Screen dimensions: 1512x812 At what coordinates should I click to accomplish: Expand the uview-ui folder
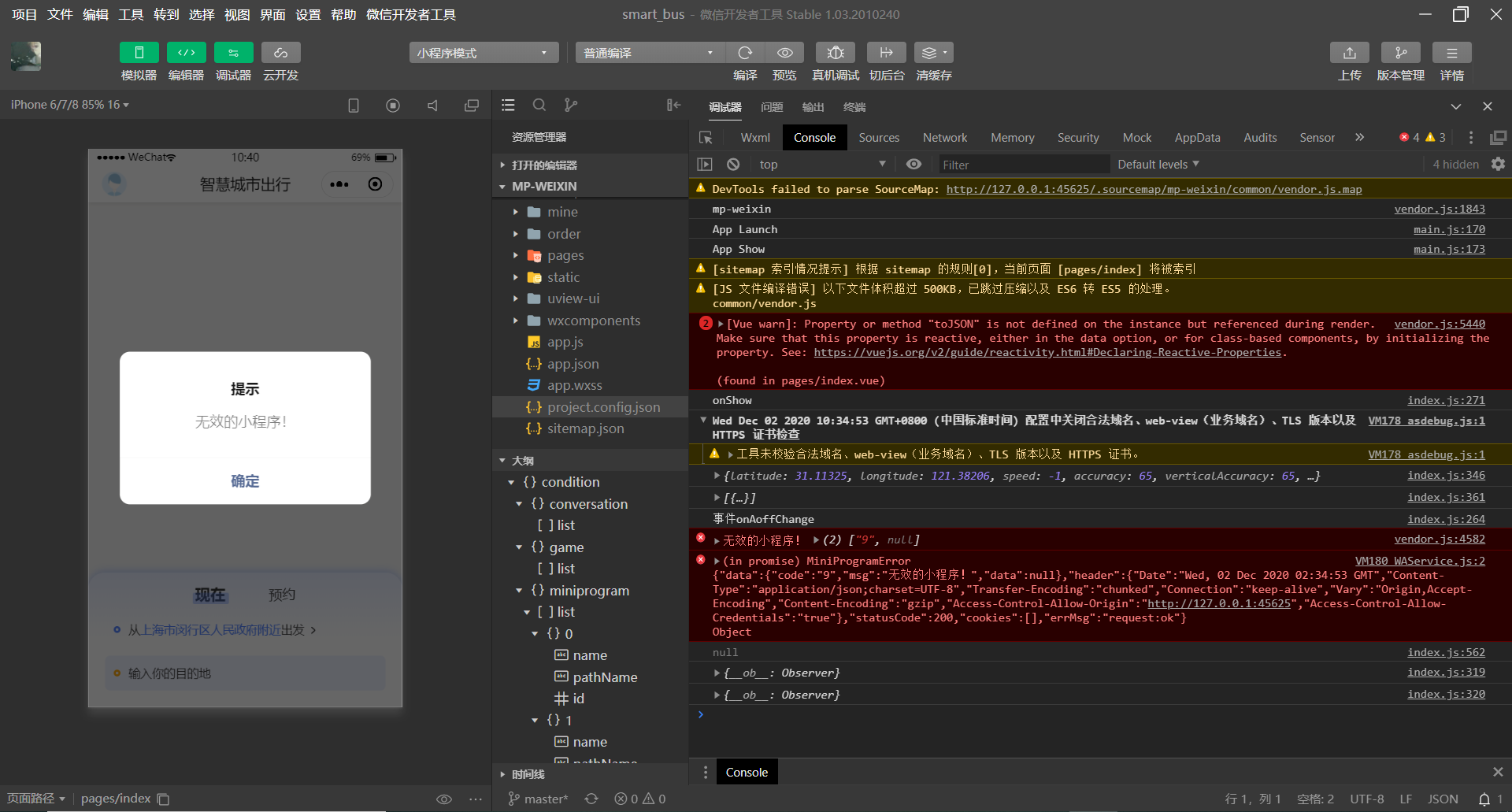(x=591, y=298)
